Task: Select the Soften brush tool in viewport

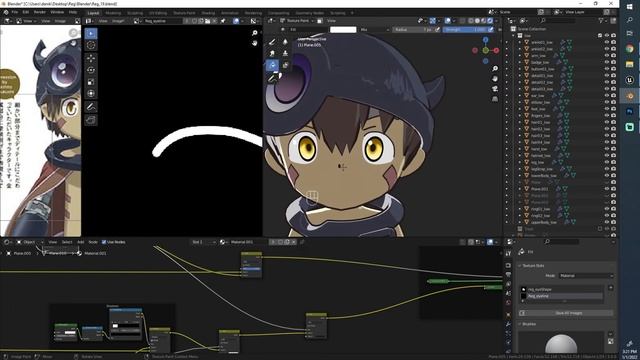Action: (285, 42)
